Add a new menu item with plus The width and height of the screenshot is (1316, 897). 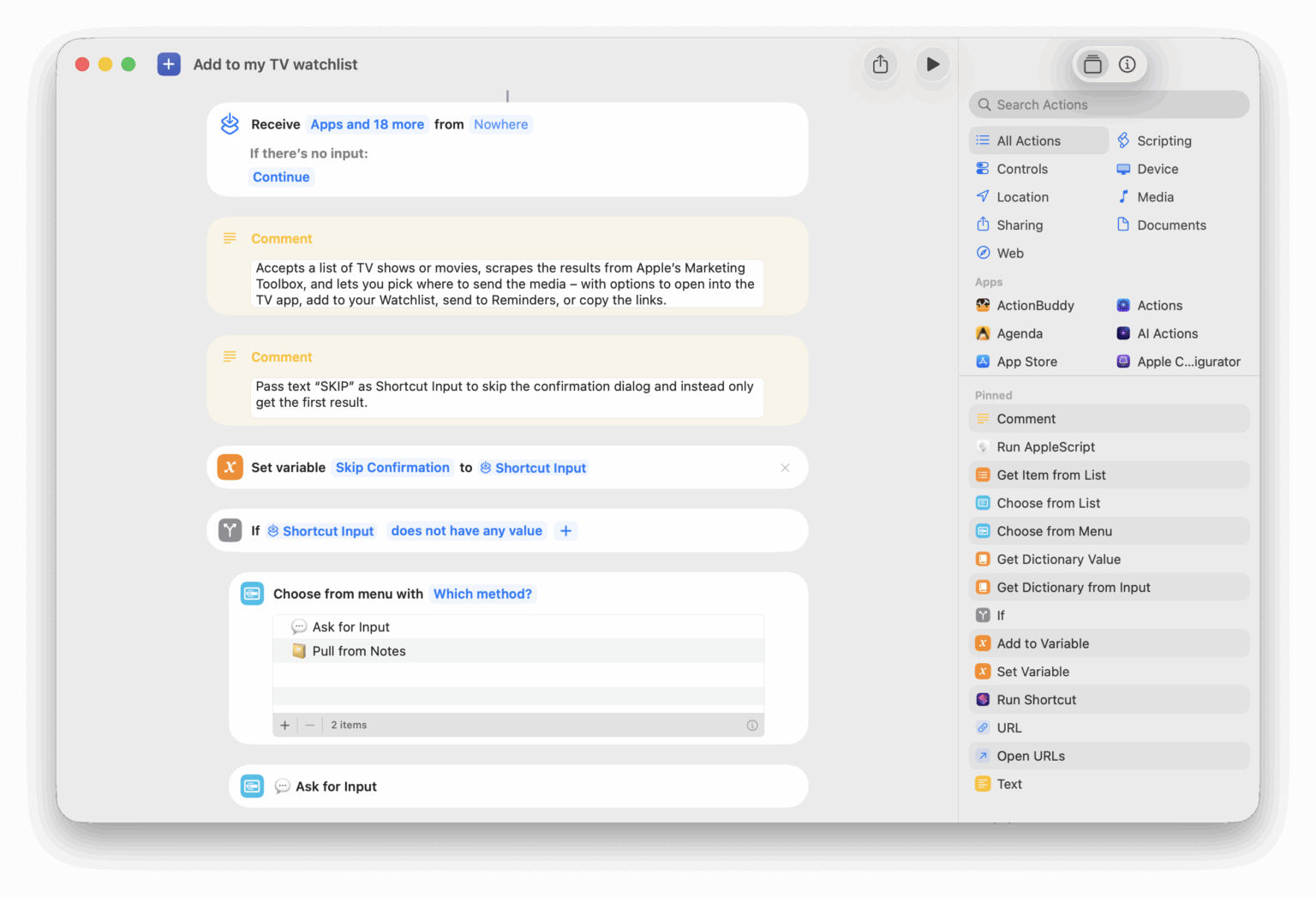click(285, 725)
